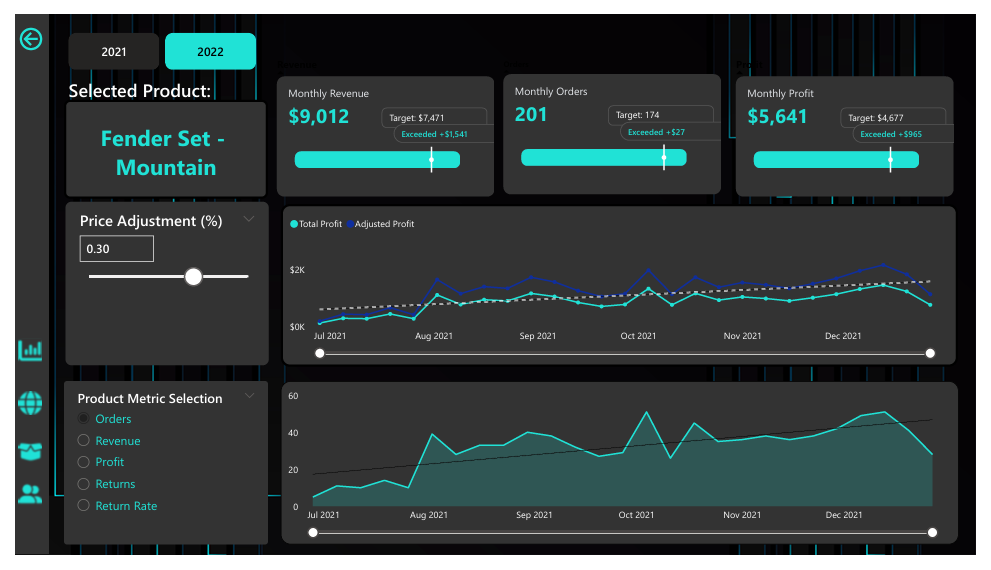Click the Adjusted Profit legend marker
The width and height of the screenshot is (991, 570).
coord(350,224)
